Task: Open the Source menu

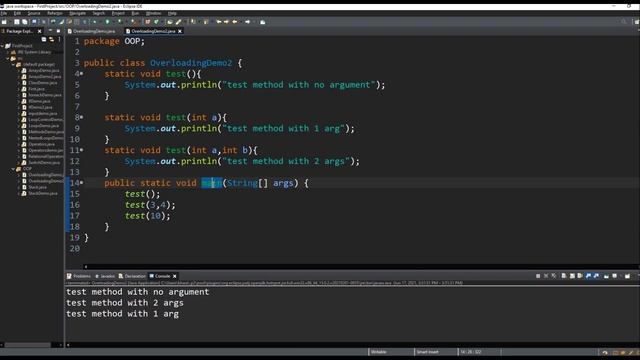Action: point(34,13)
